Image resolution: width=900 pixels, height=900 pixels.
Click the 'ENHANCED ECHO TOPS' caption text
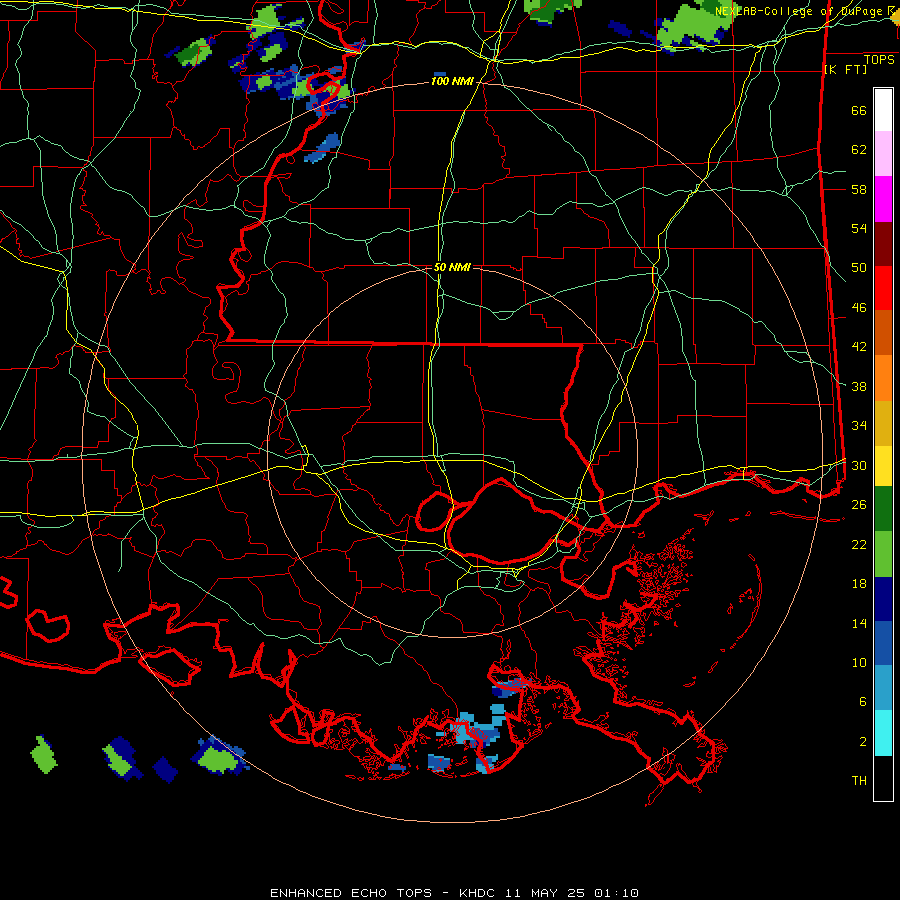351,893
